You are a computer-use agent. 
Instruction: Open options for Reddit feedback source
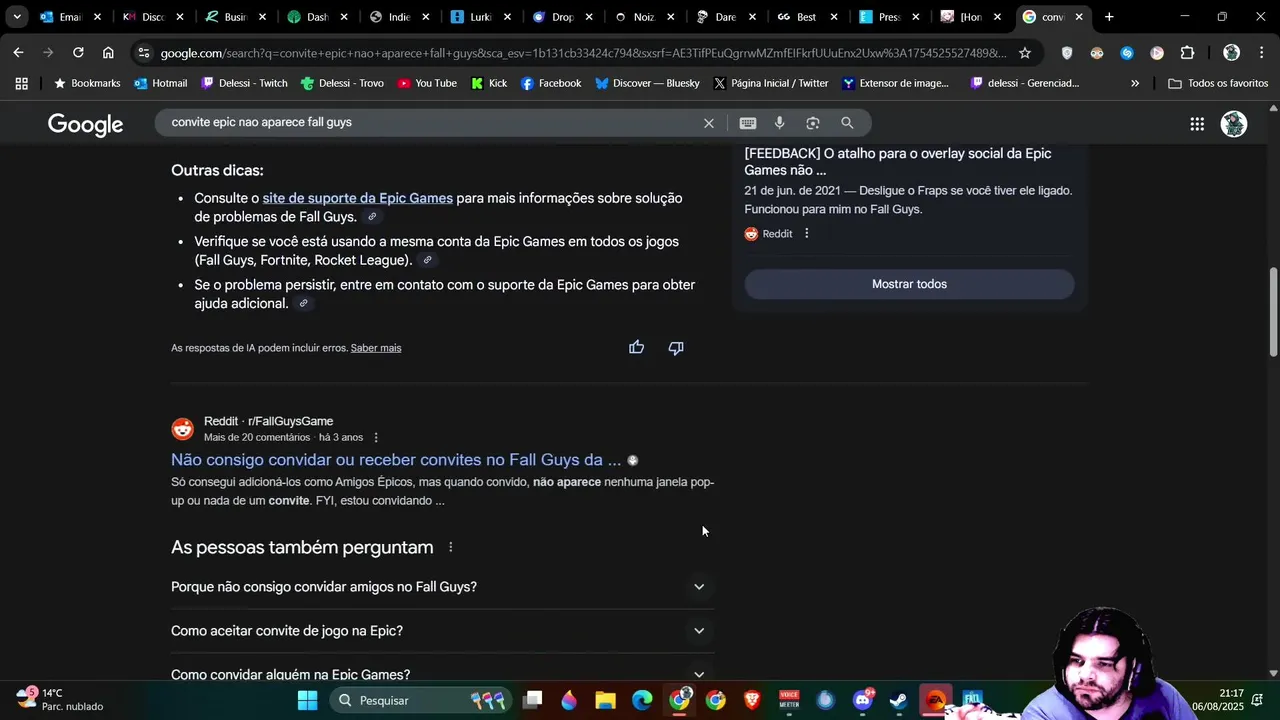point(806,234)
